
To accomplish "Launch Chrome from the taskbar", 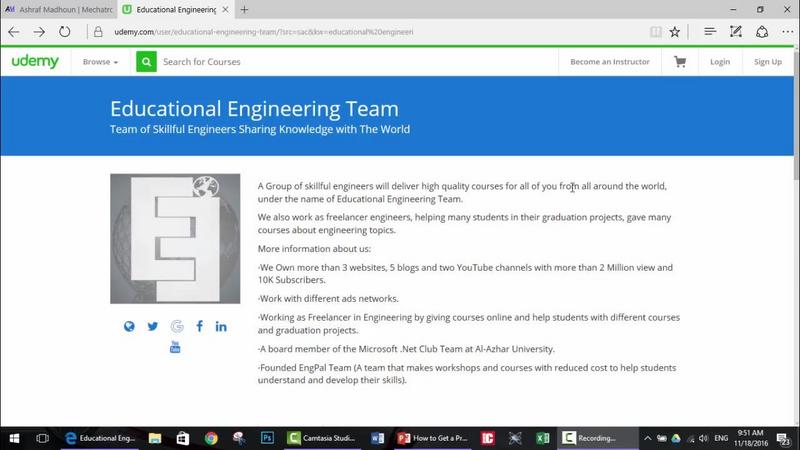I will (211, 438).
